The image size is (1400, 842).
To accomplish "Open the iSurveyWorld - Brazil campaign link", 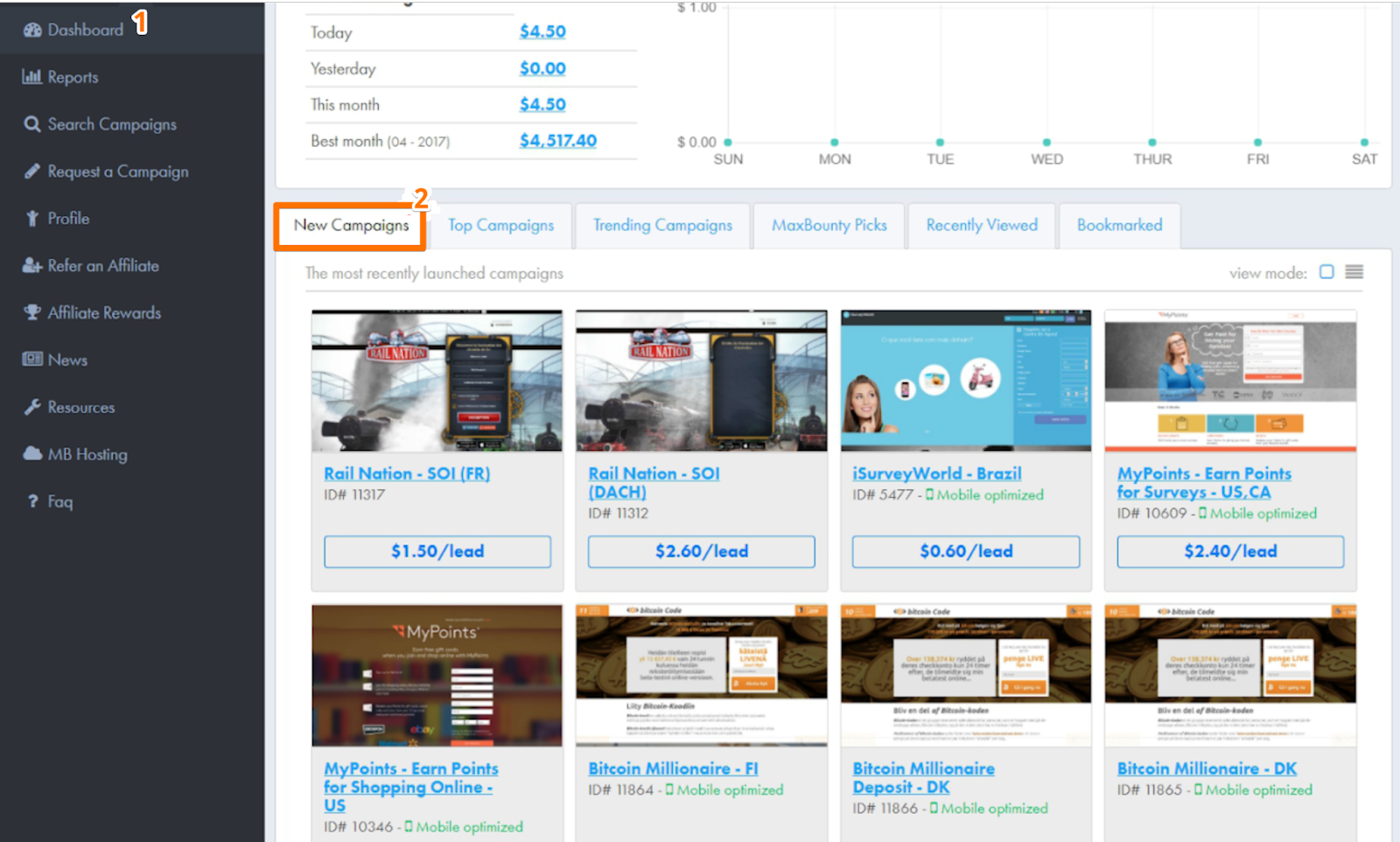I will coord(936,474).
